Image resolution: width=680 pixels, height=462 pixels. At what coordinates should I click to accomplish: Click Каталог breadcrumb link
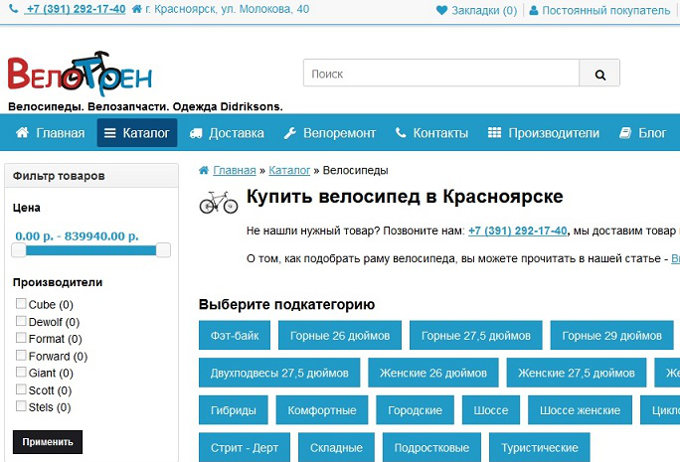point(289,170)
